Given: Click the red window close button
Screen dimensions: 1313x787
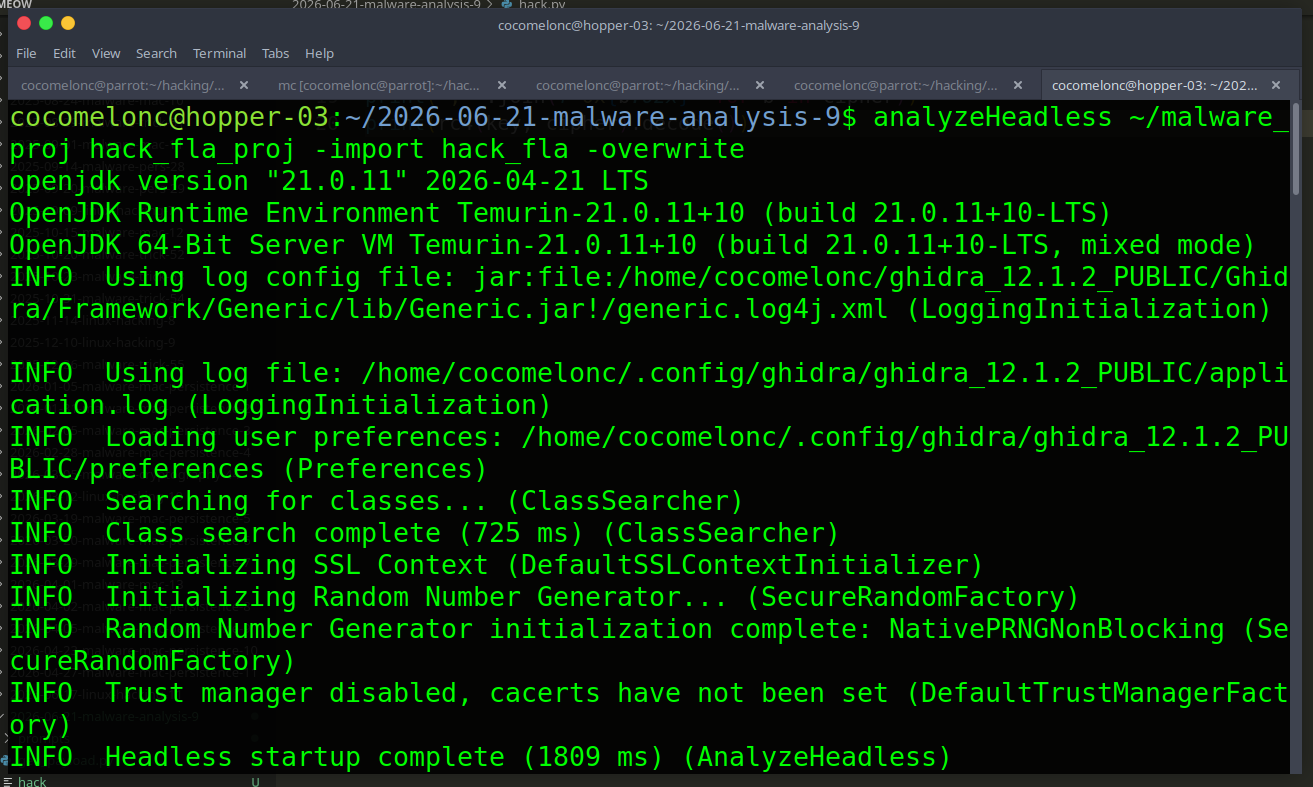Looking at the screenshot, I should [24, 23].
